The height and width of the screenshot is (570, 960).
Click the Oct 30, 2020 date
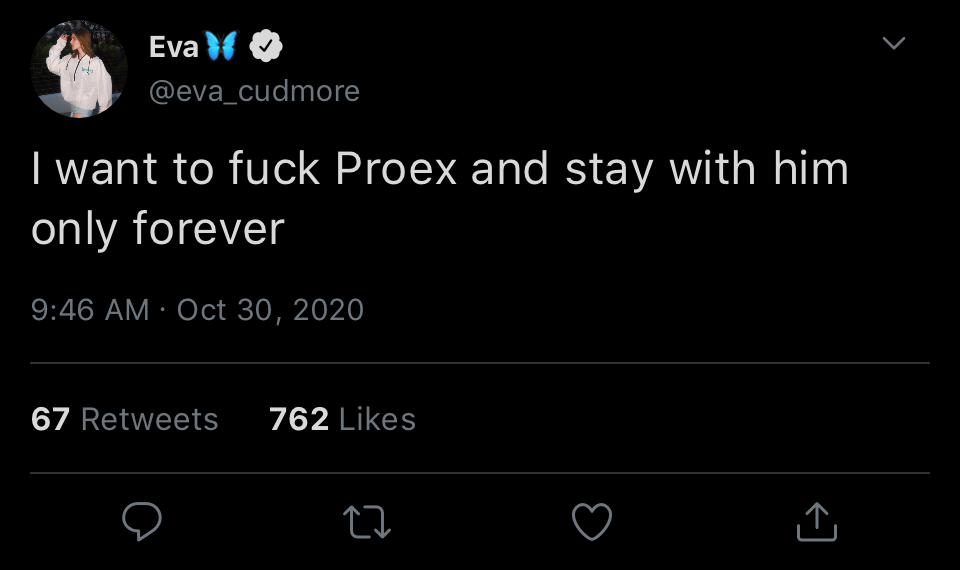270,310
